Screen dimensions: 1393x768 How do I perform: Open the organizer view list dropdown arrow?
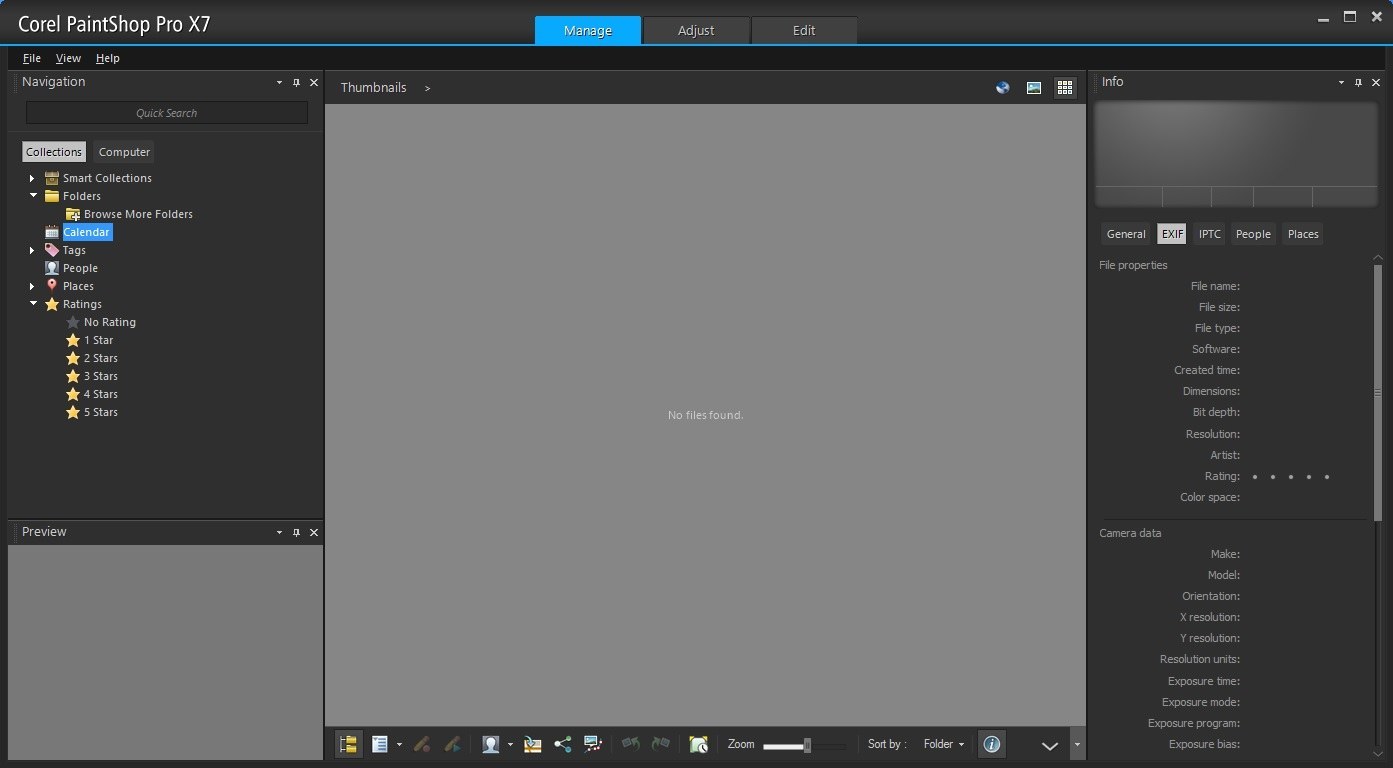coord(399,745)
